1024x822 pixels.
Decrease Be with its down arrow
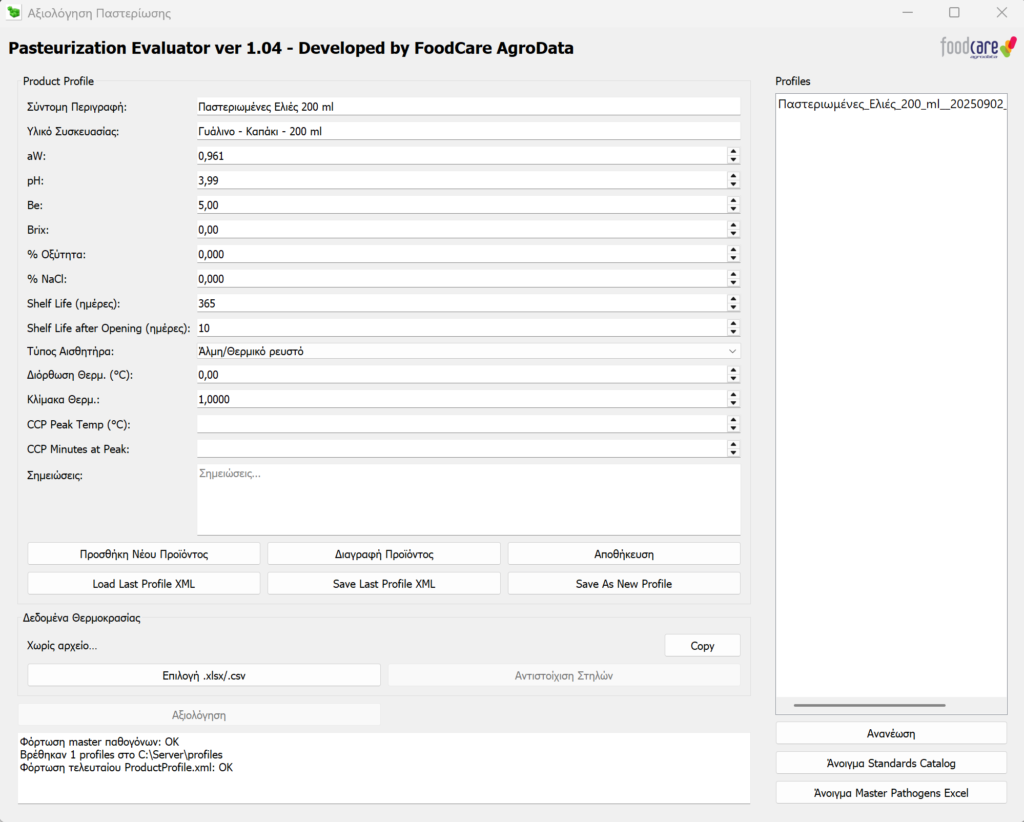click(733, 209)
